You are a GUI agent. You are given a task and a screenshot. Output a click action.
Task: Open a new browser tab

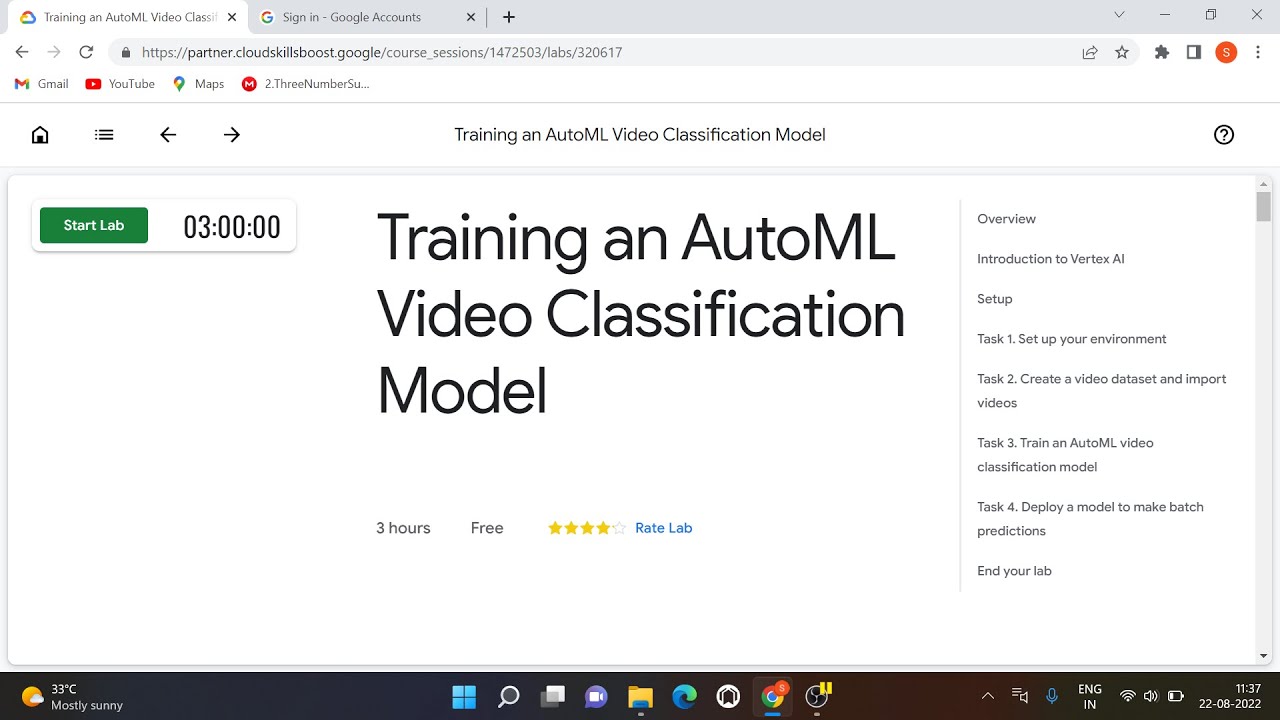click(509, 17)
